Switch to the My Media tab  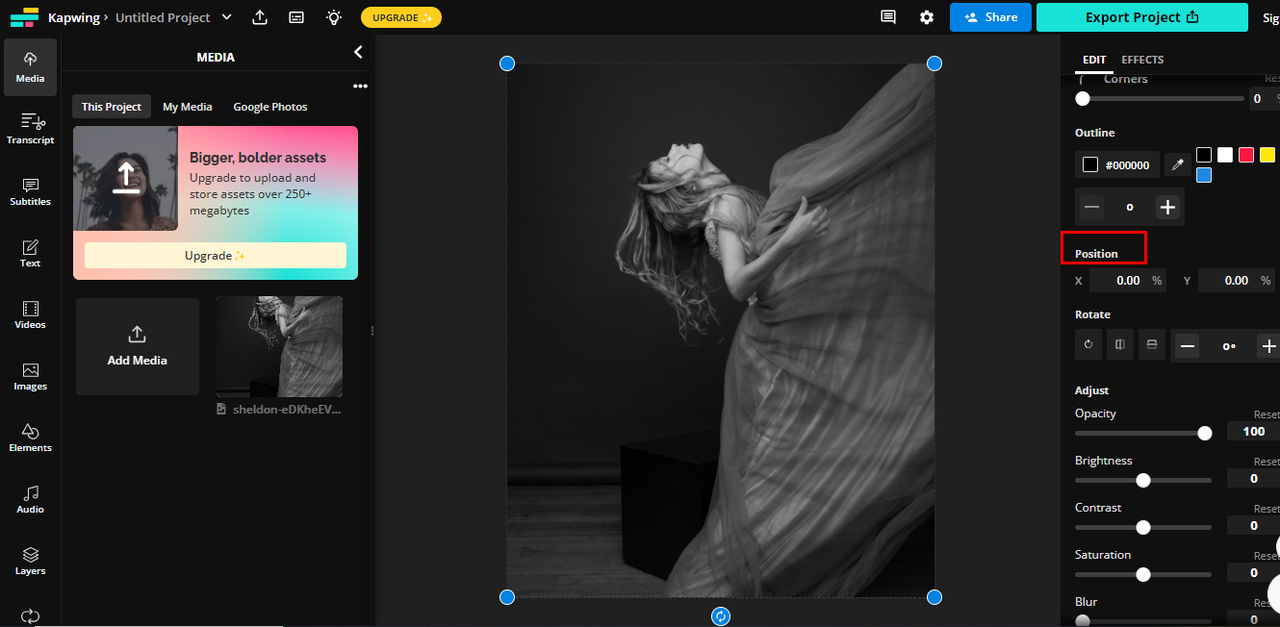(x=187, y=107)
